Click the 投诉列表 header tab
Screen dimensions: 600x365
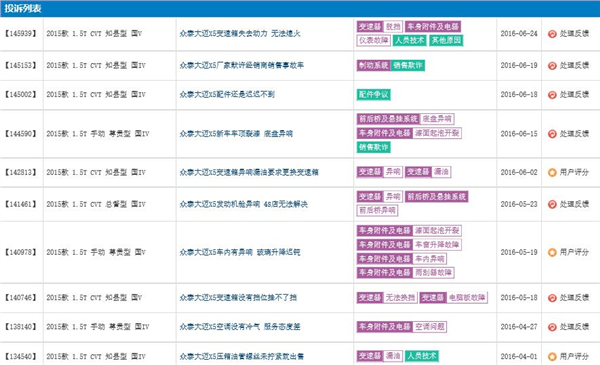coord(23,8)
